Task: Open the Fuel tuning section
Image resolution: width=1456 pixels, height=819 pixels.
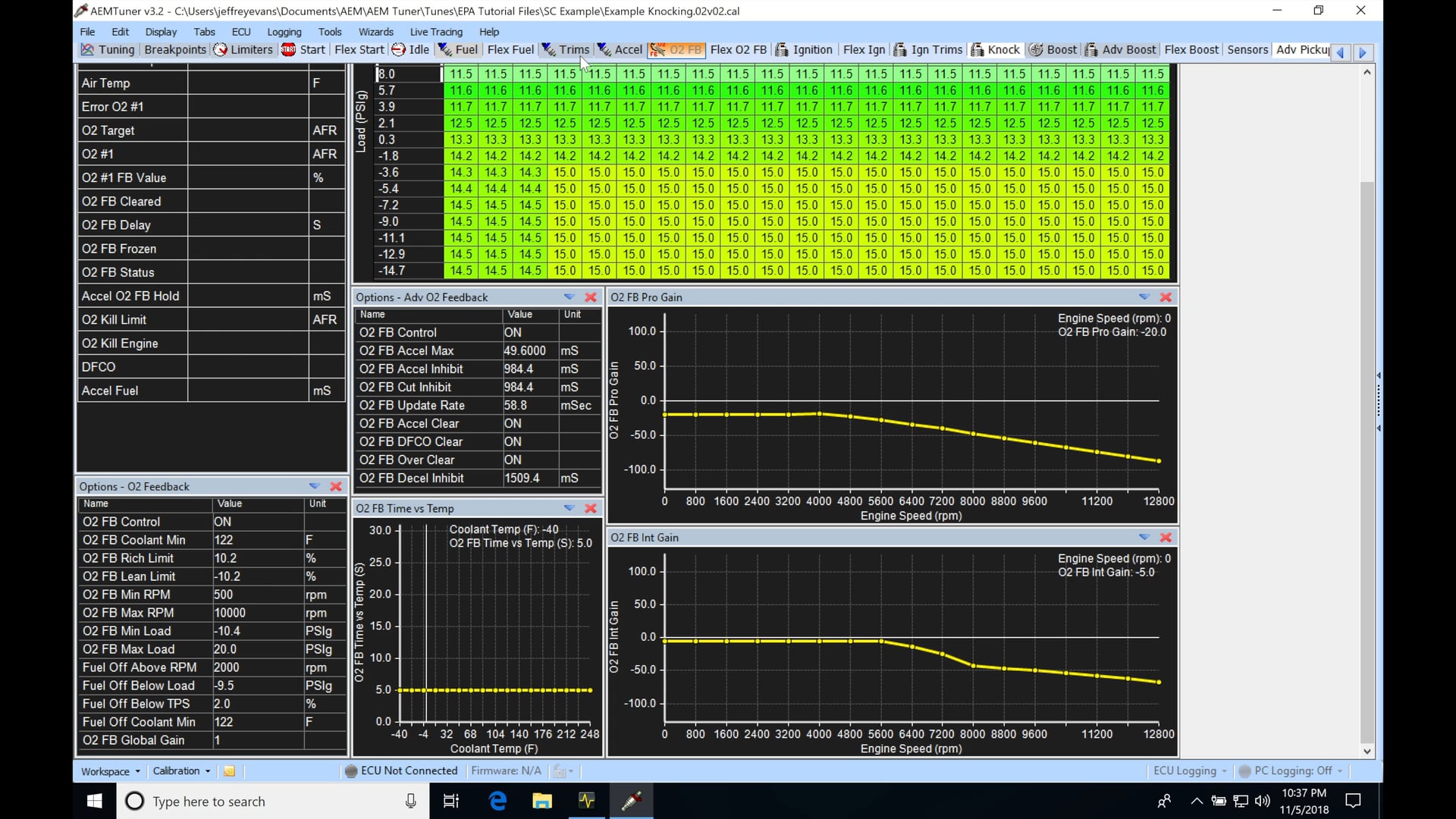Action: point(459,49)
